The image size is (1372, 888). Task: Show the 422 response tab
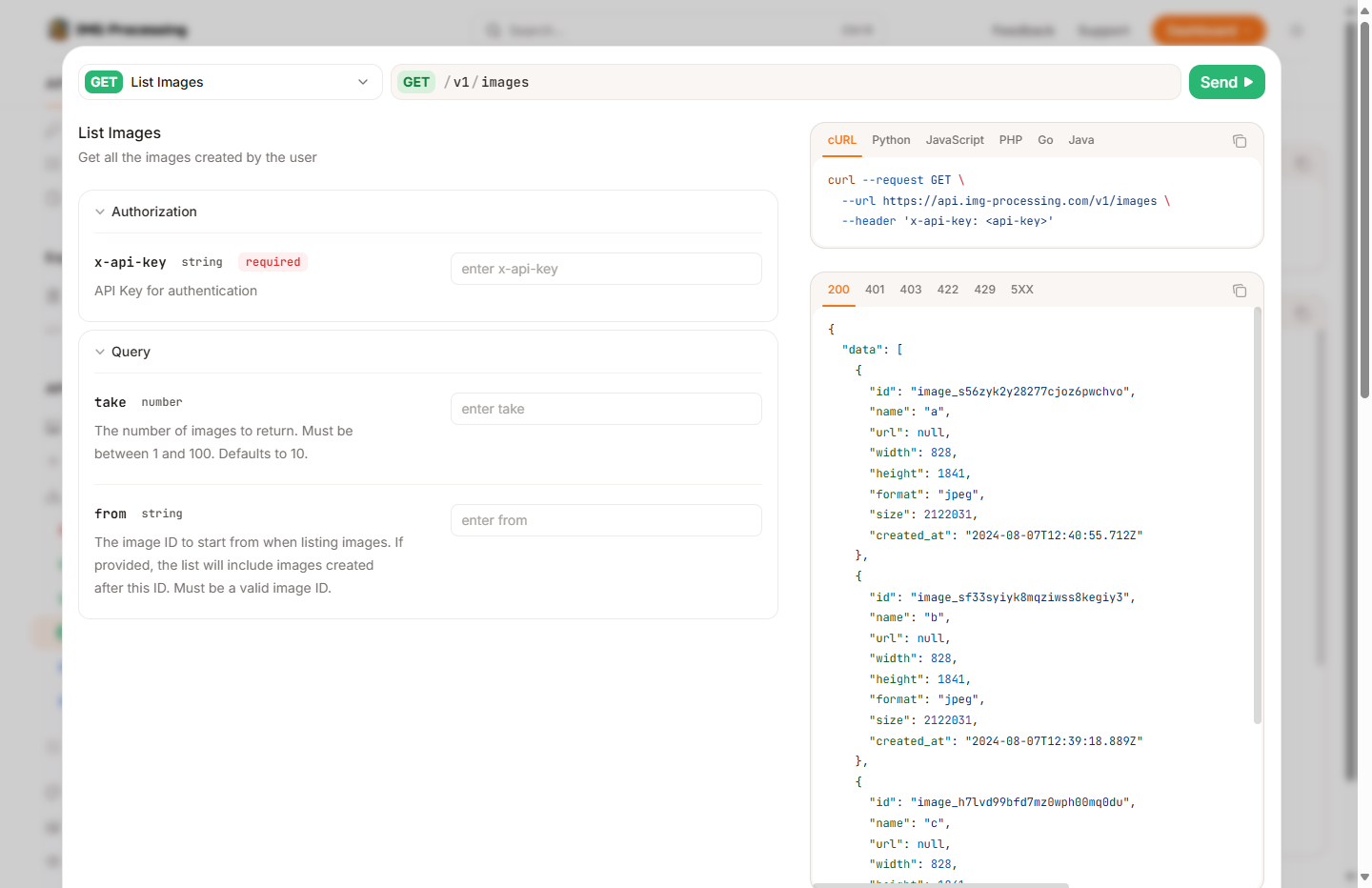click(x=948, y=290)
